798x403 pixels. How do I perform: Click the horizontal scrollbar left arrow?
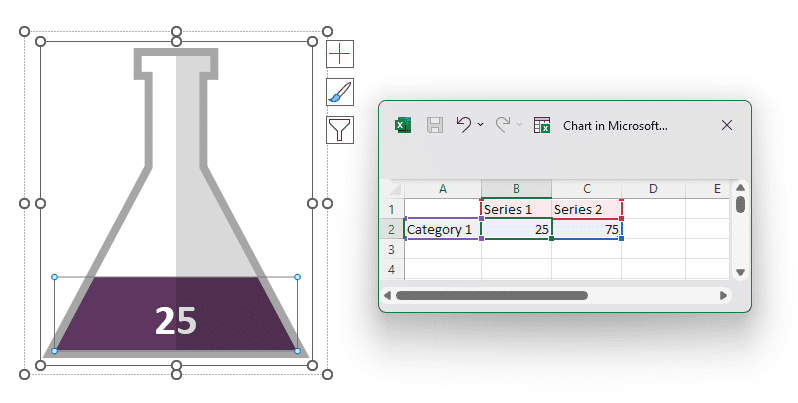point(388,296)
